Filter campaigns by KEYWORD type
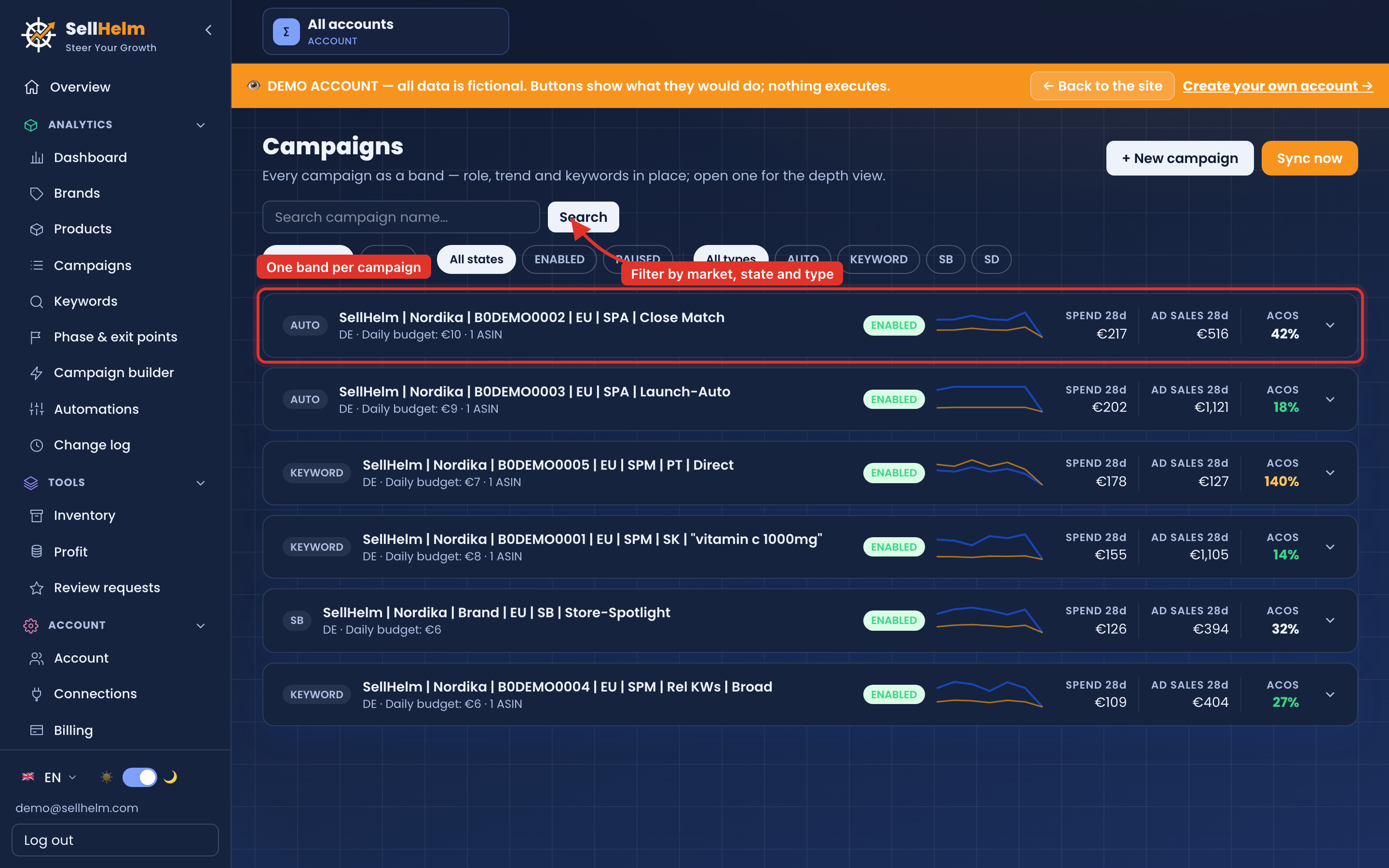 tap(878, 259)
